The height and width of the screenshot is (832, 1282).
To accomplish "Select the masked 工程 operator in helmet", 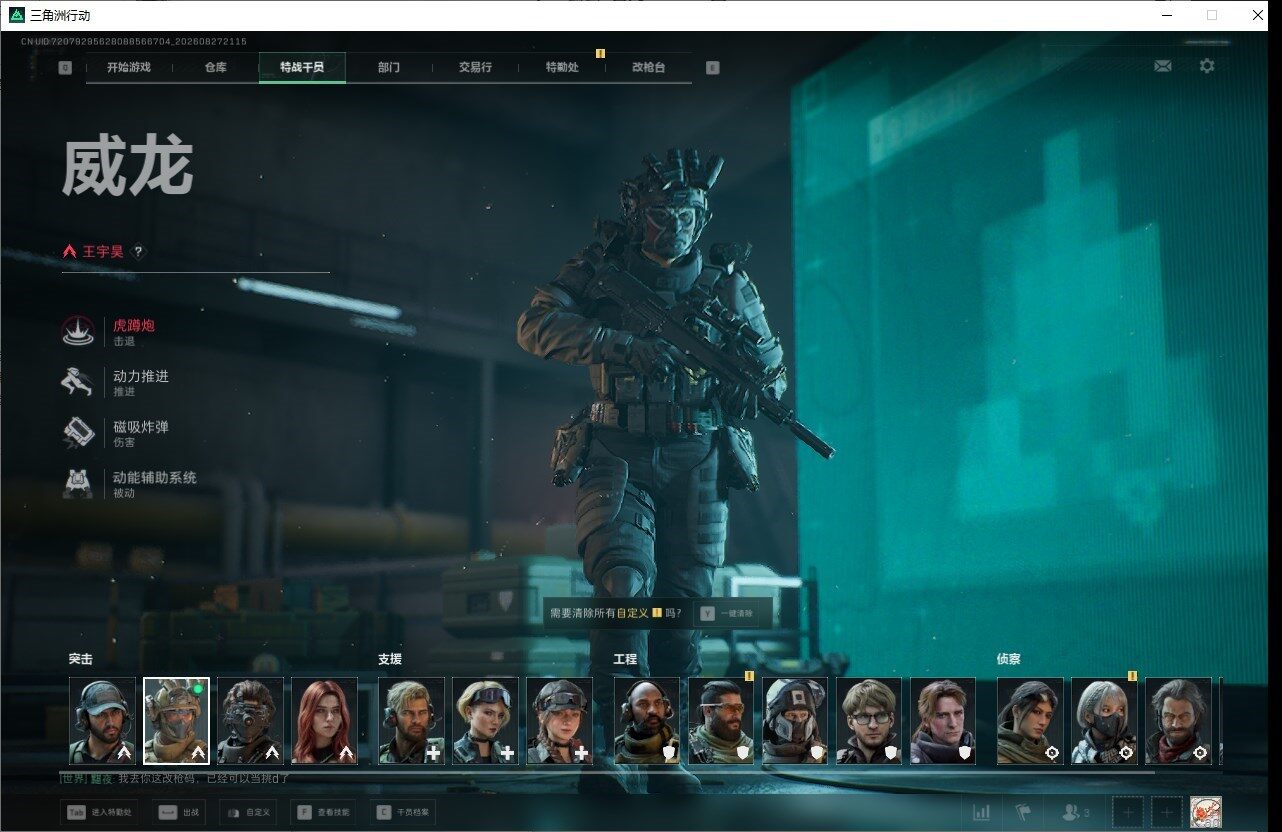I will click(x=794, y=721).
